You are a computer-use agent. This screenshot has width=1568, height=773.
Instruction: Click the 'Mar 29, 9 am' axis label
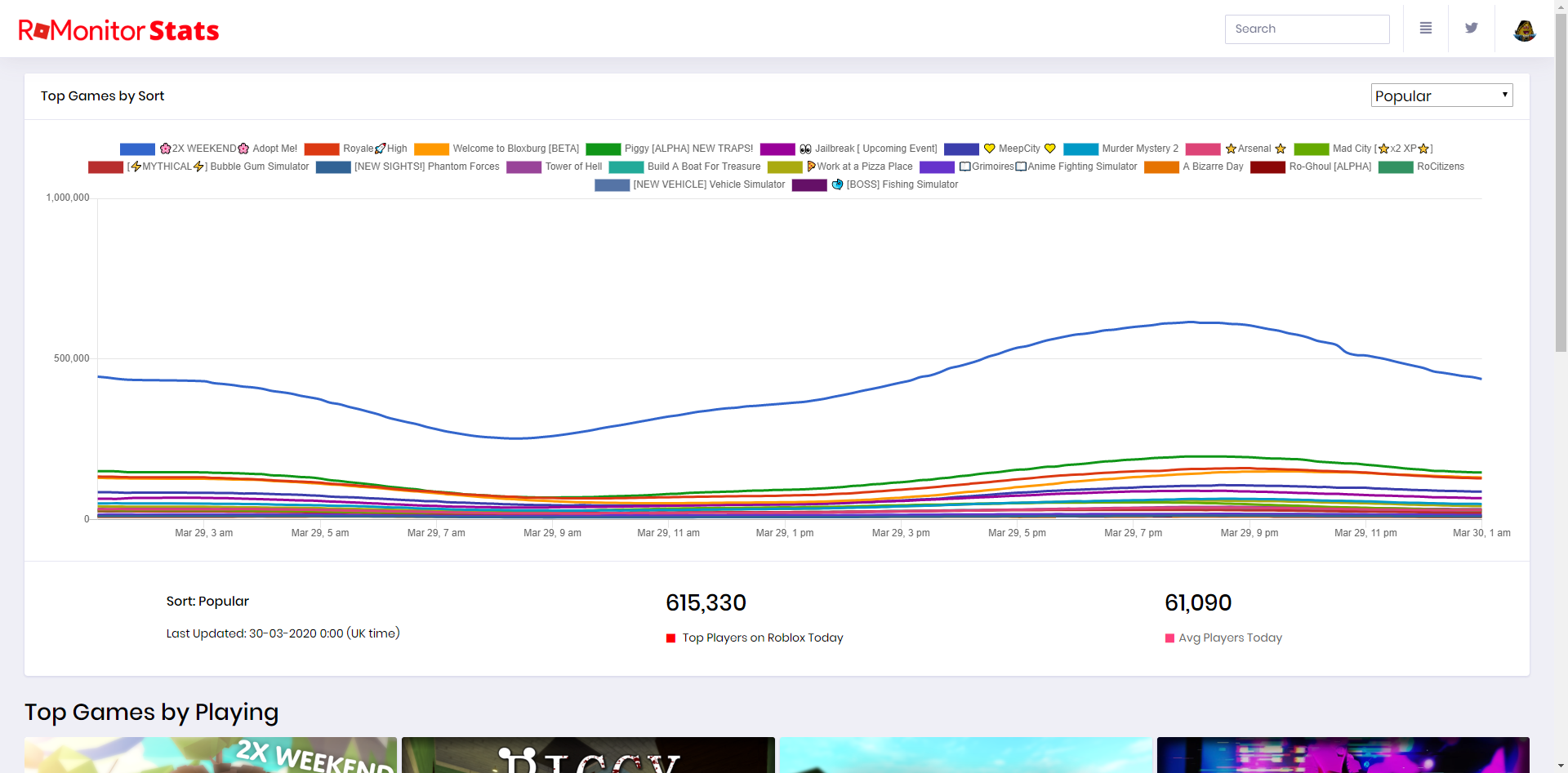552,533
